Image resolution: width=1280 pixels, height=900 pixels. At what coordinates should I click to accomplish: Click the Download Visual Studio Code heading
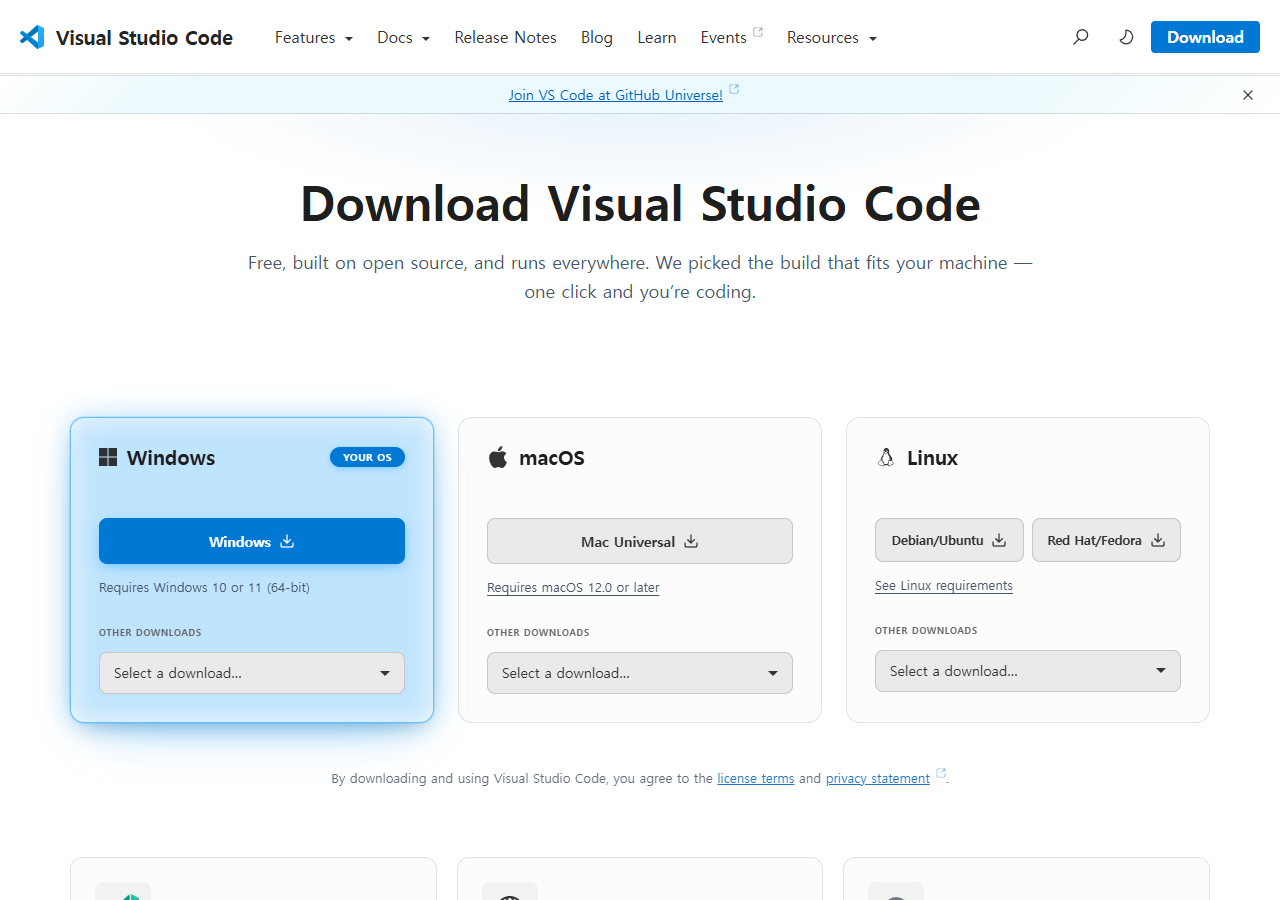(640, 204)
